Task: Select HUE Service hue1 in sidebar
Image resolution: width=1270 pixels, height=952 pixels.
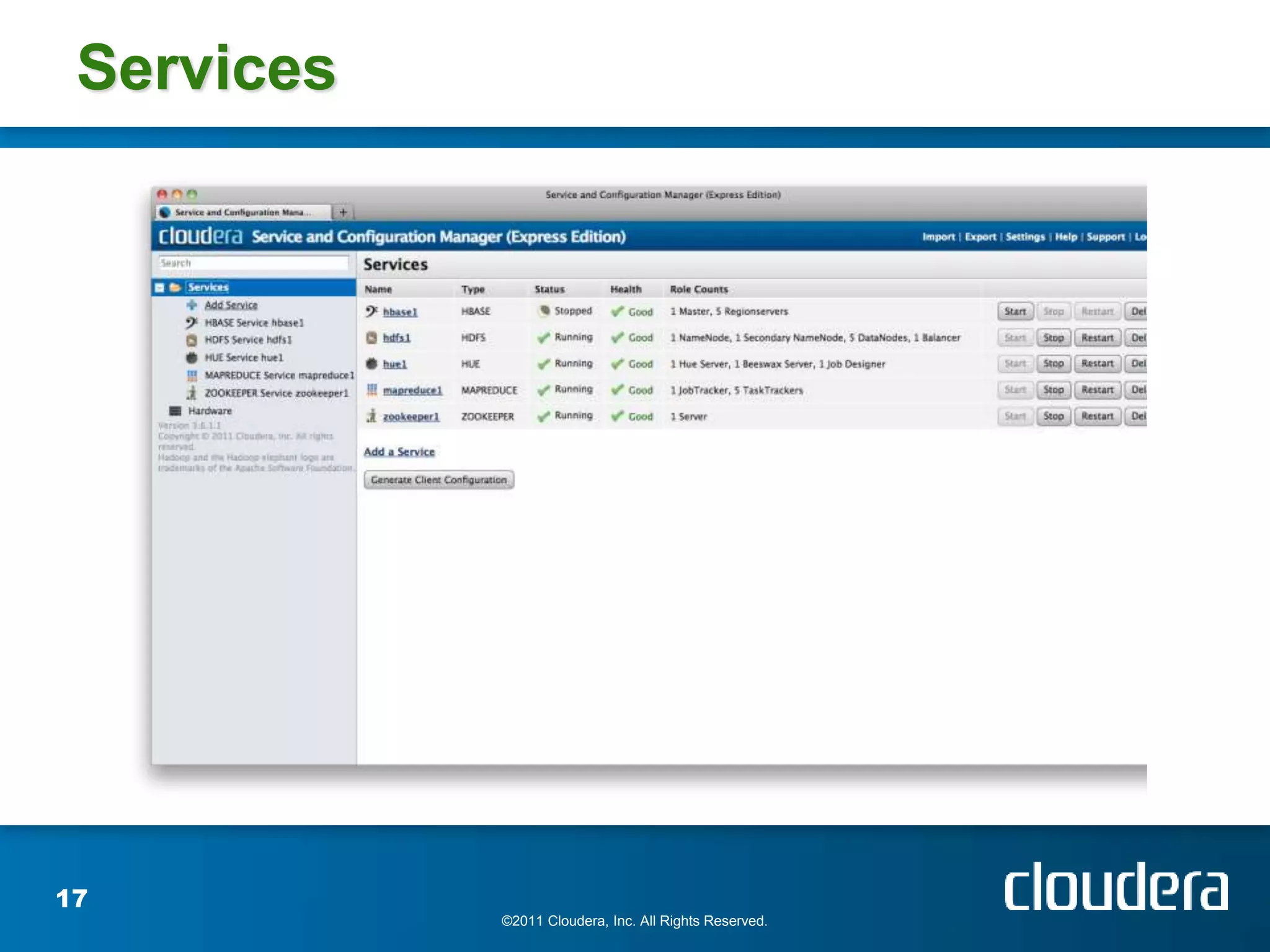Action: [244, 358]
